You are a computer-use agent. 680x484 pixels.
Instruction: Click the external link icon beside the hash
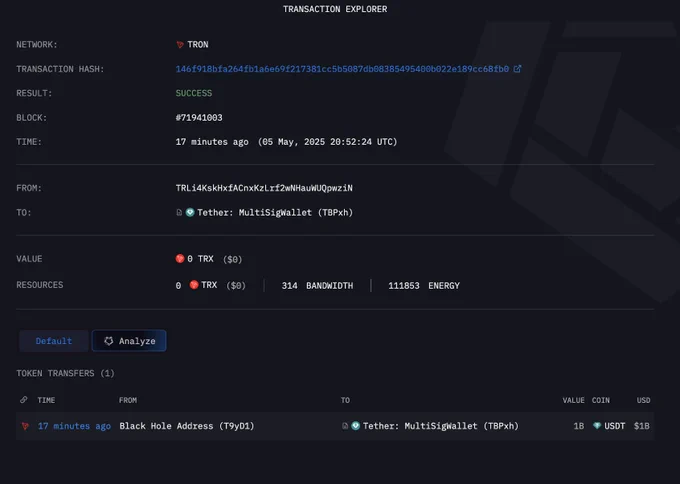[x=517, y=69]
